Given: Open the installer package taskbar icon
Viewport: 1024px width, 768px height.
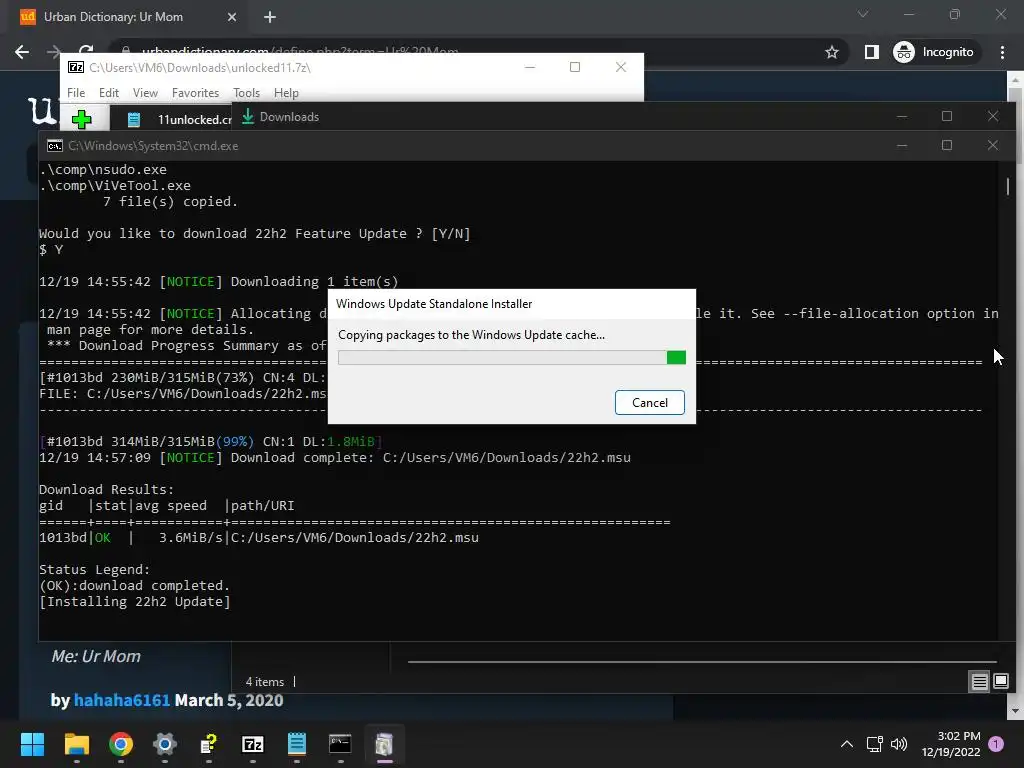Looking at the screenshot, I should [384, 744].
